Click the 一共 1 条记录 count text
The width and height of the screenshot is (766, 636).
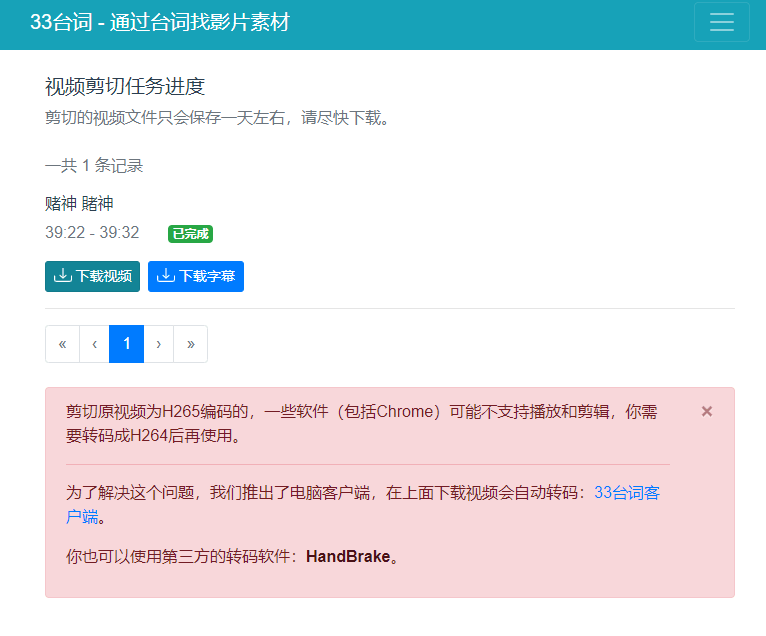[x=94, y=166]
